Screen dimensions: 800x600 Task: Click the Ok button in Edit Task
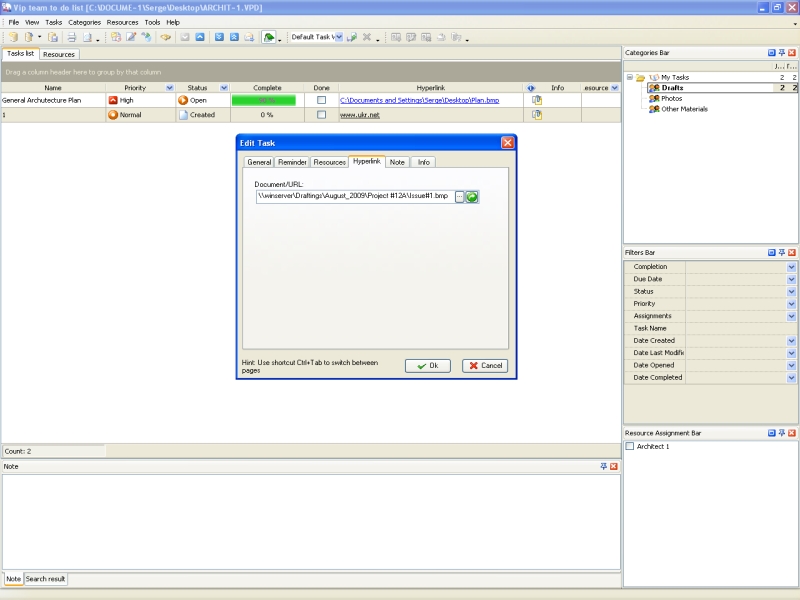428,366
